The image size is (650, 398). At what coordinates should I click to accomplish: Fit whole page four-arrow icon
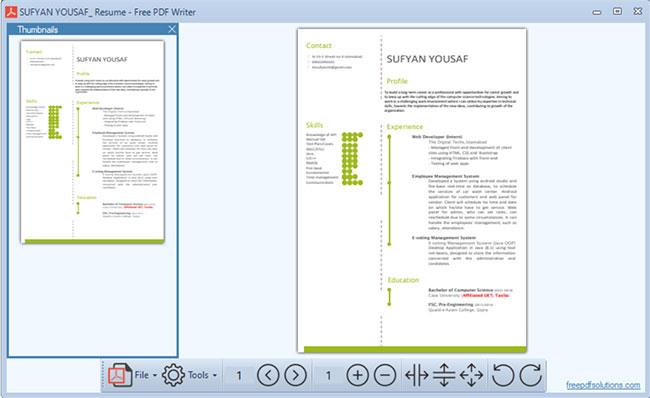click(471, 375)
